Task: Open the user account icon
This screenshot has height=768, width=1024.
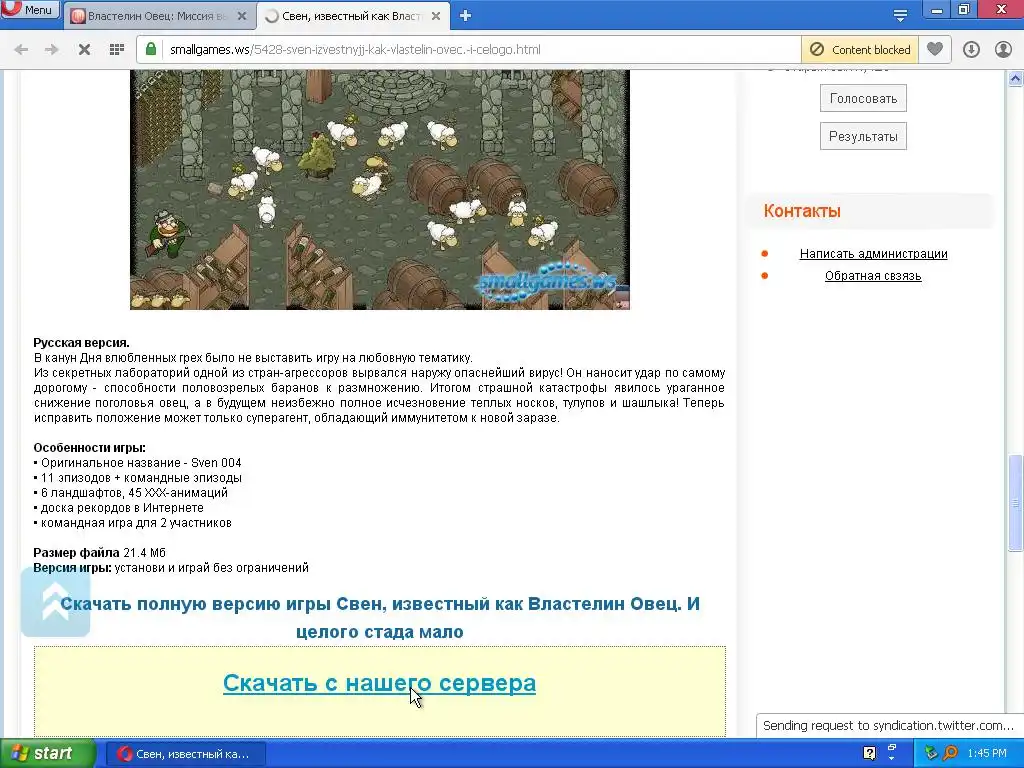Action: (1003, 50)
